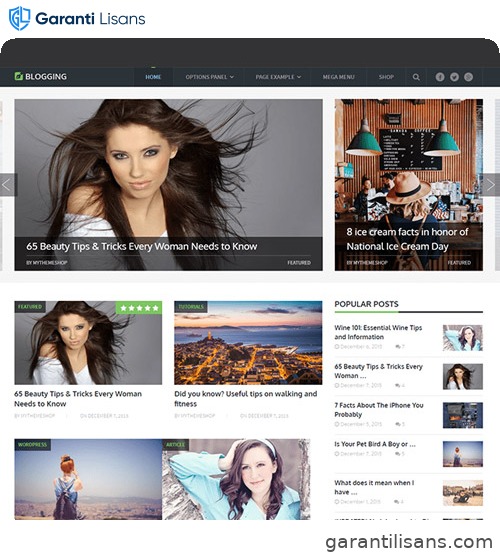Click the popular beauty tips small thumbnail
The image size is (500, 558).
click(463, 377)
